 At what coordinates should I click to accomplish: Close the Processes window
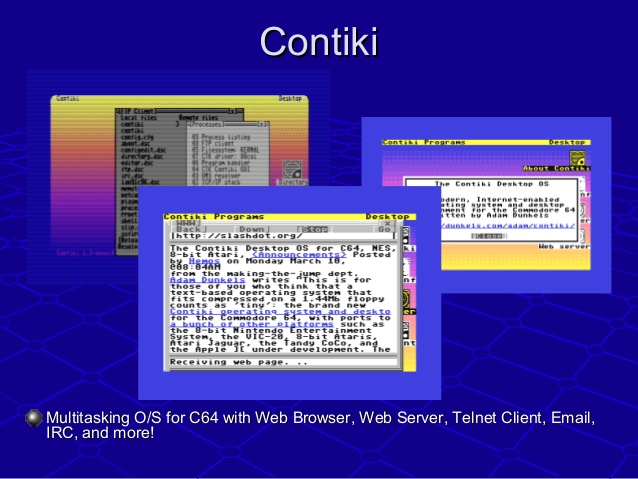tap(263, 124)
